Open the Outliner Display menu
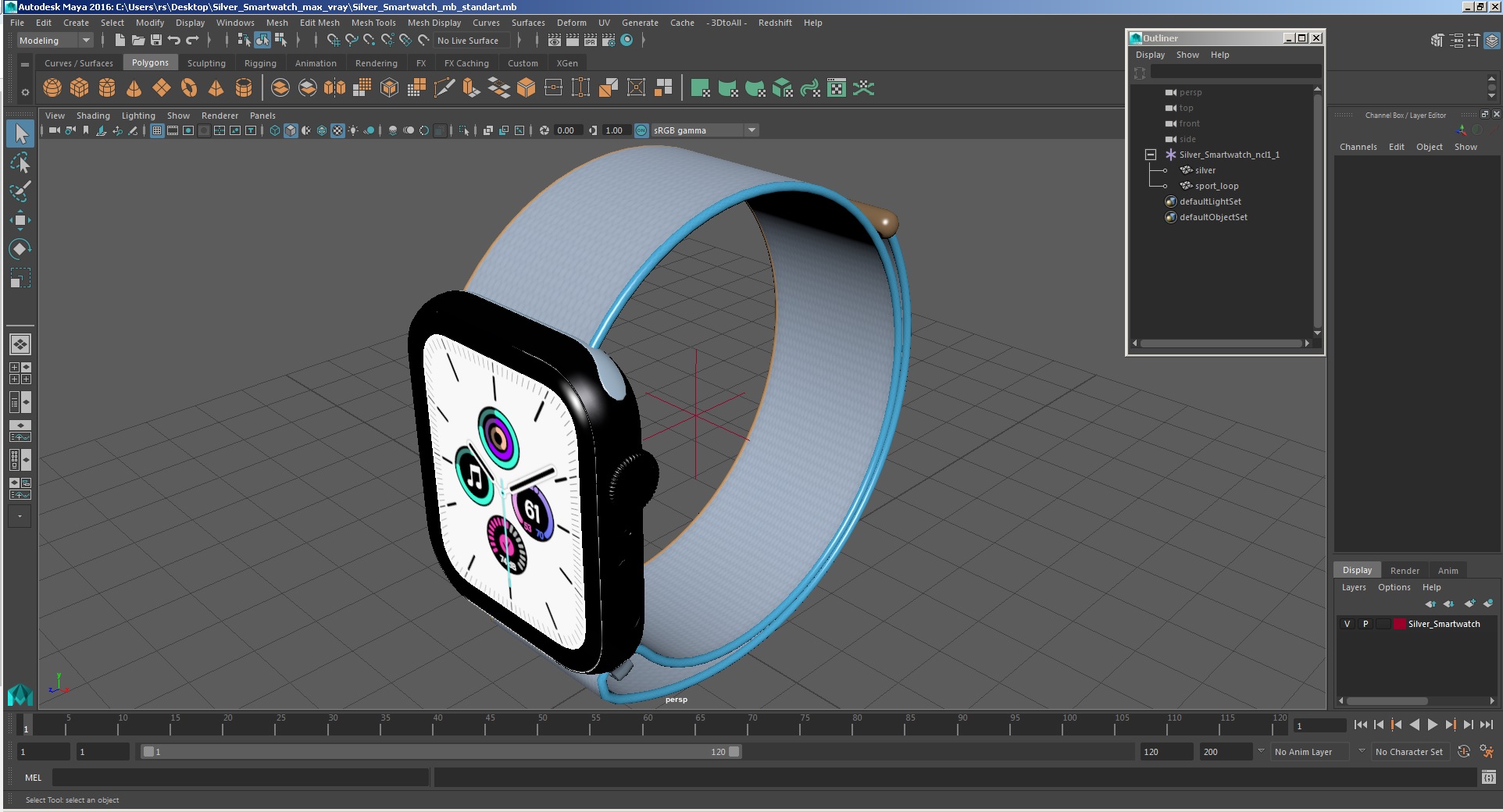 coord(1150,55)
